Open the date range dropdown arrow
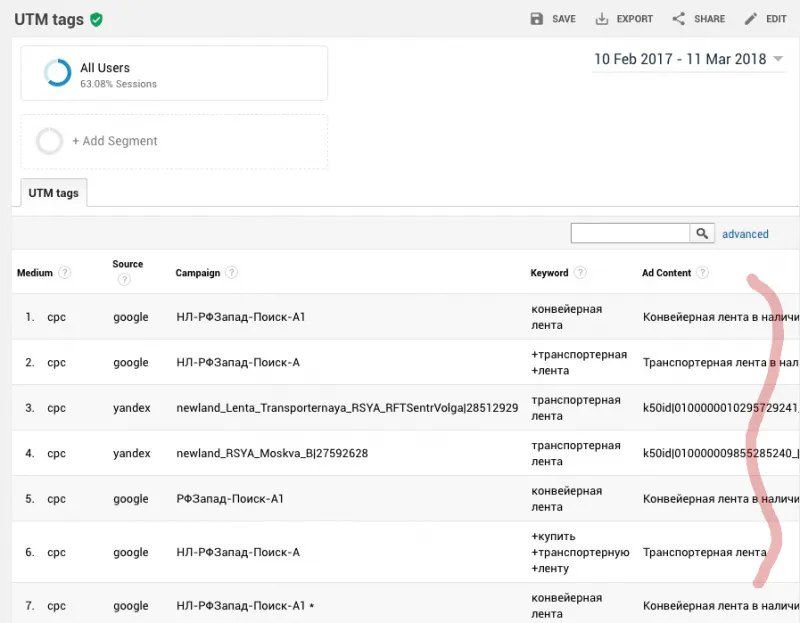The width and height of the screenshot is (800, 623). pos(778,59)
